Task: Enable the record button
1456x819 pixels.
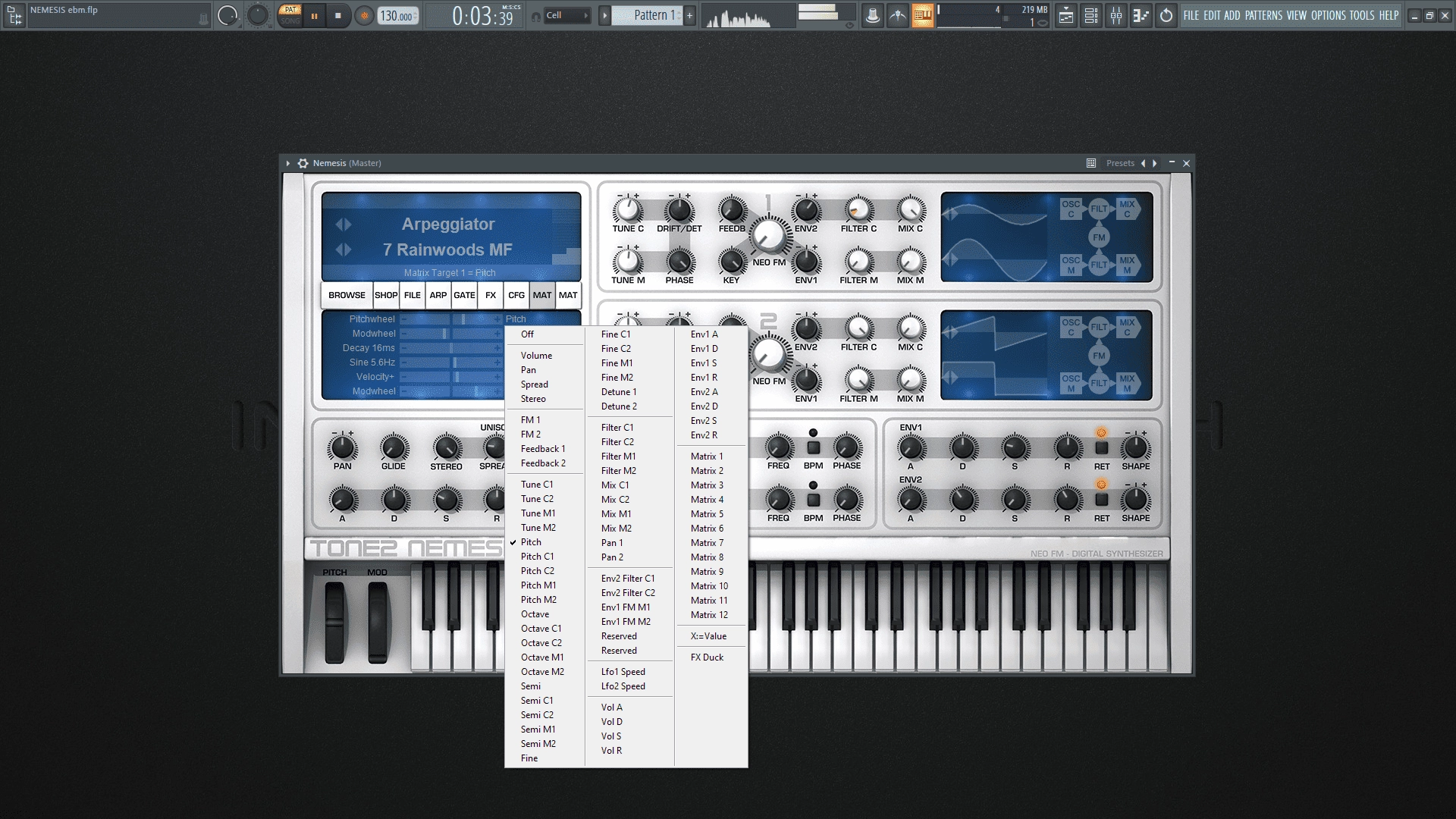Action: (x=364, y=16)
